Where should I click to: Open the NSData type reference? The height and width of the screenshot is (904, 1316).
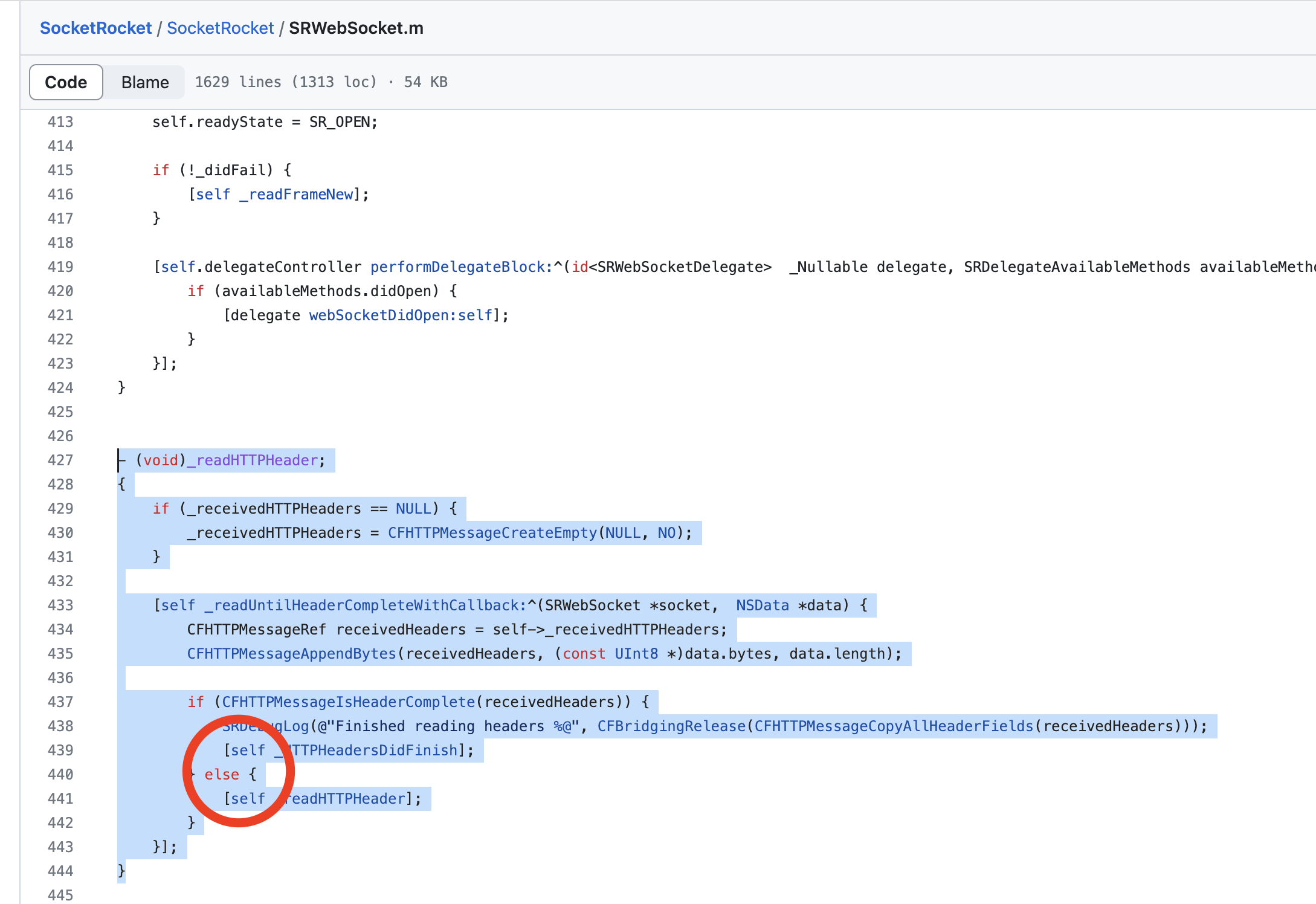762,605
